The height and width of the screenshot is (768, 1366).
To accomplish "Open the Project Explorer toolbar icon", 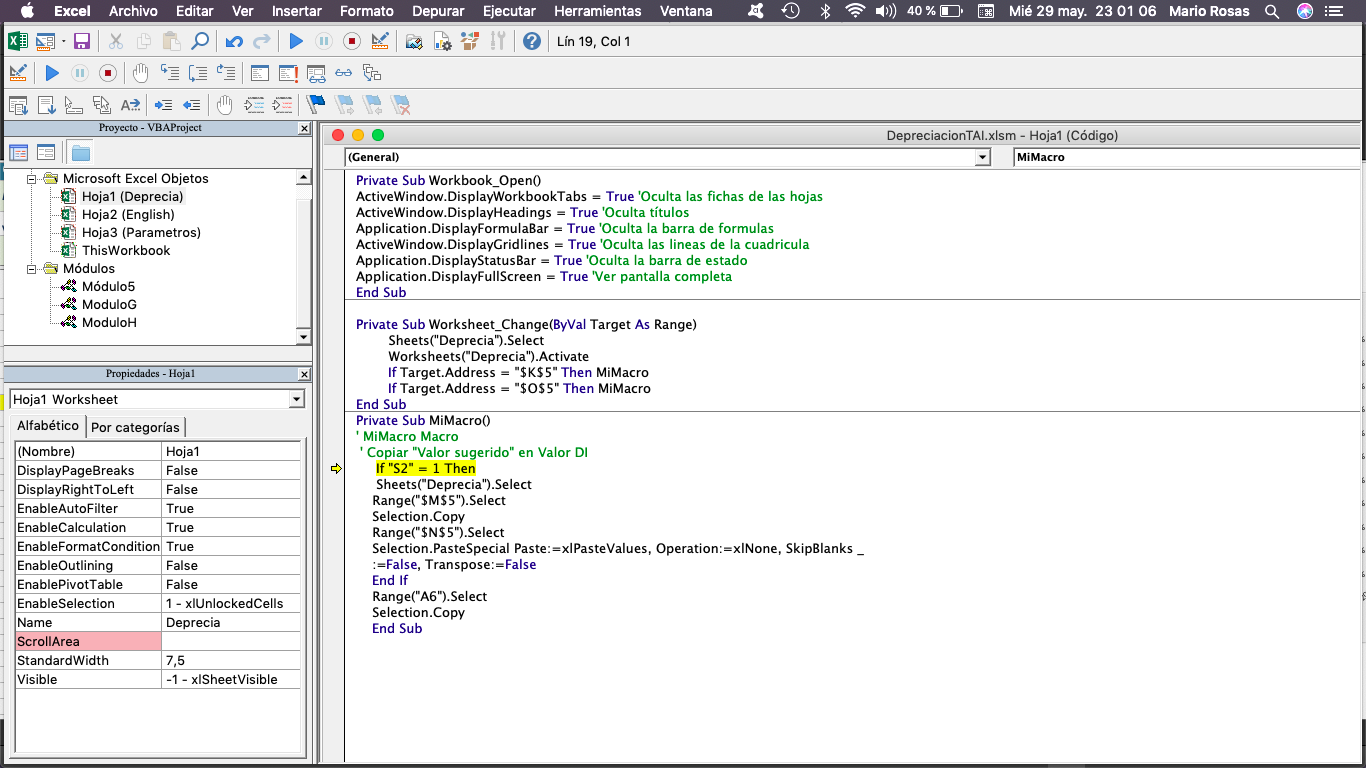I will click(414, 41).
